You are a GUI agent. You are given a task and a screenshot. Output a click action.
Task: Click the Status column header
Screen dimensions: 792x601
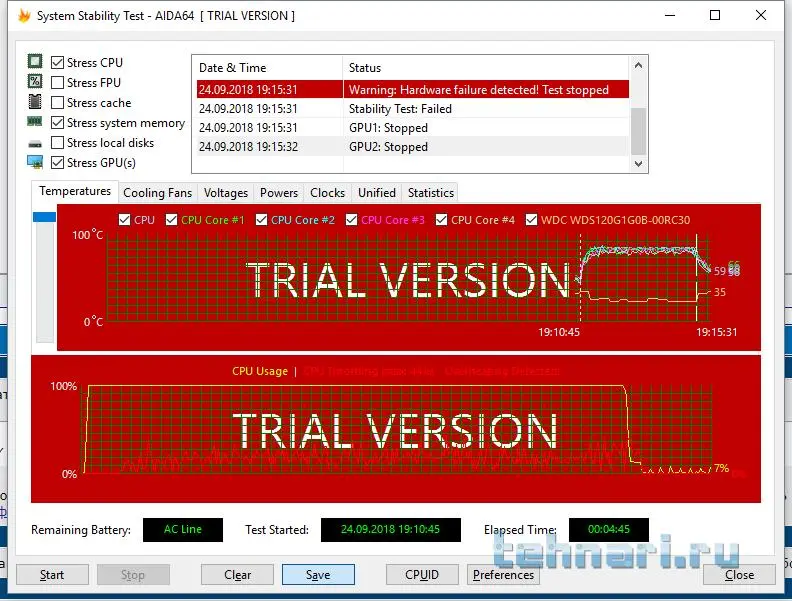click(x=486, y=68)
